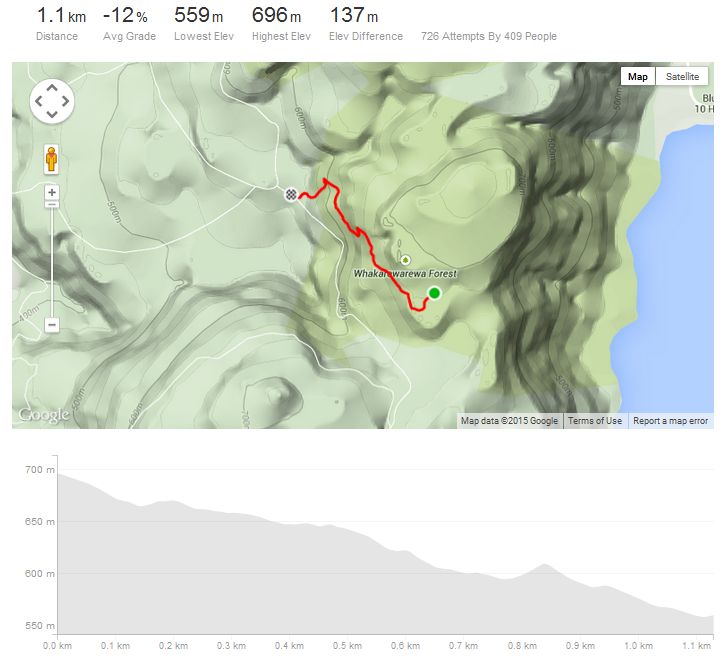Open the Terms of Use link

595,421
